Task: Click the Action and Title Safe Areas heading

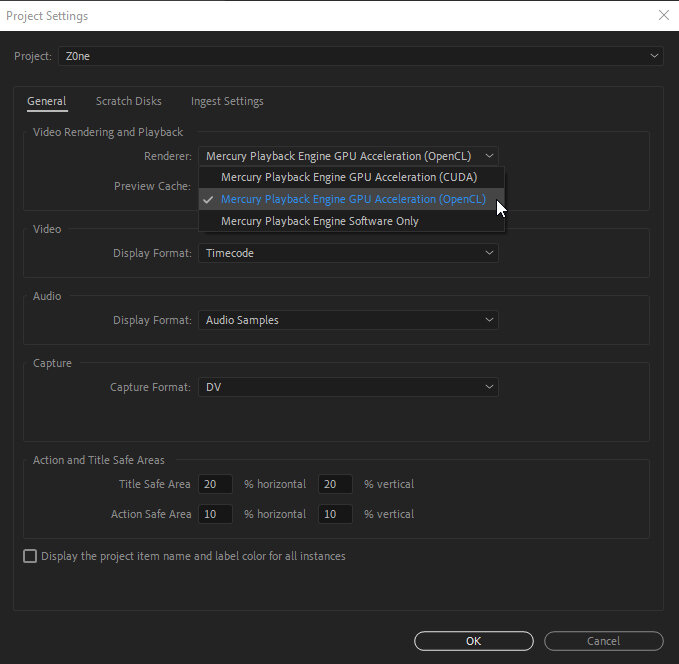Action: point(99,460)
